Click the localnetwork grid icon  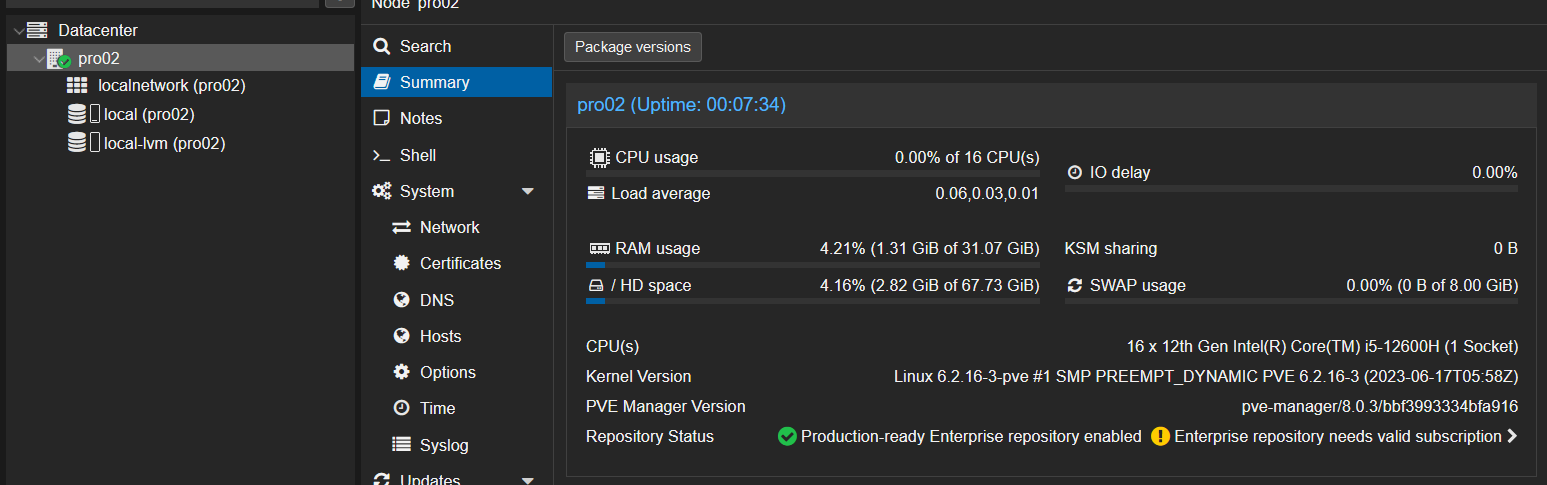(x=78, y=86)
